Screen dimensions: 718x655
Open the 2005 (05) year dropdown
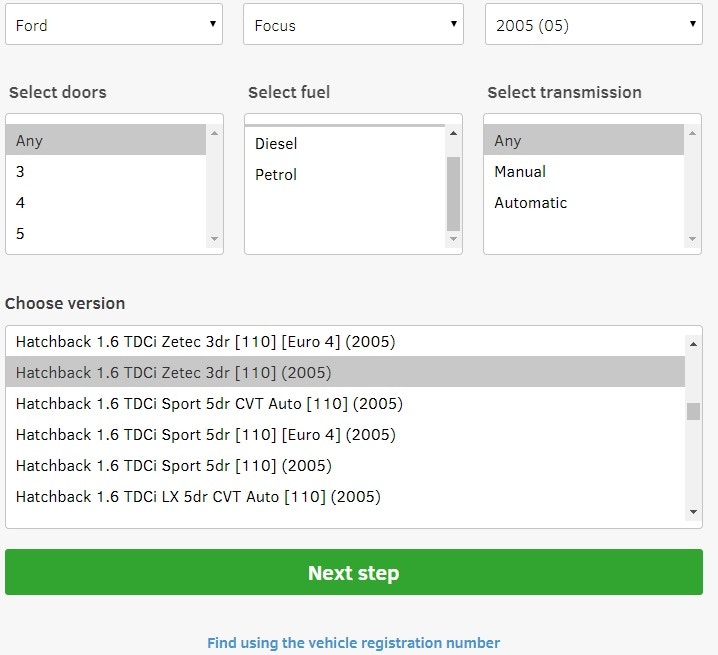593,25
